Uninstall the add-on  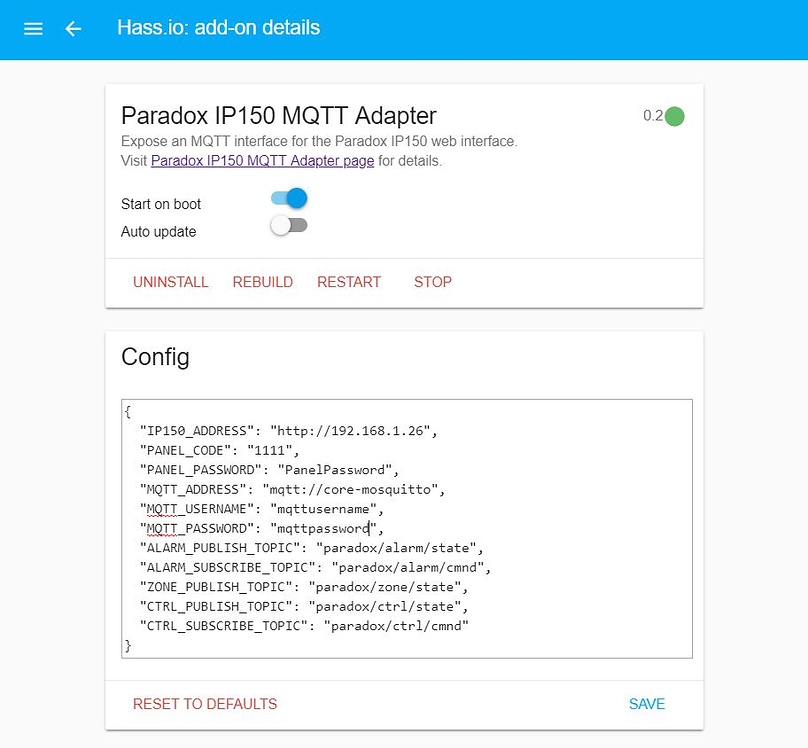pos(171,282)
